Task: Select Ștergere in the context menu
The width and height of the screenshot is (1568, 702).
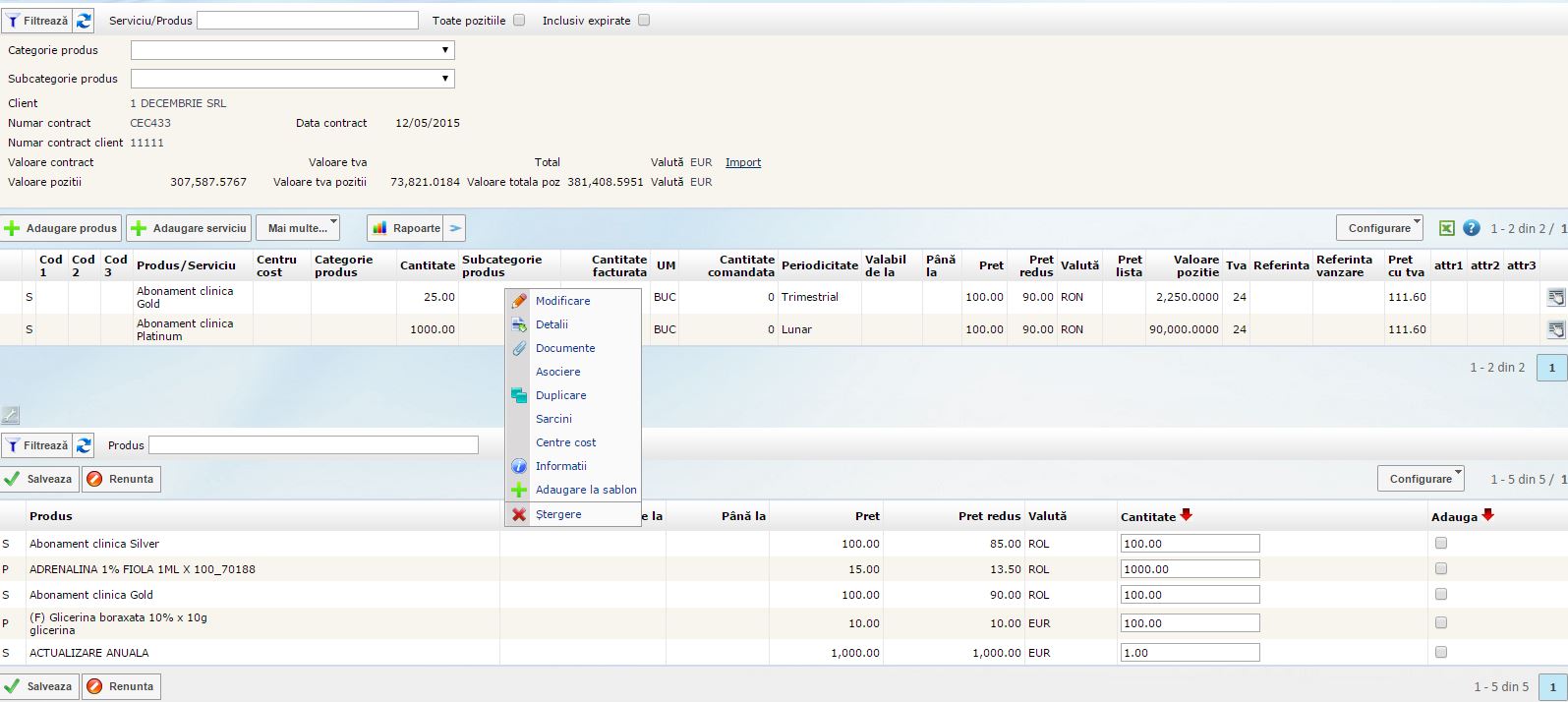Action: pyautogui.click(x=558, y=514)
